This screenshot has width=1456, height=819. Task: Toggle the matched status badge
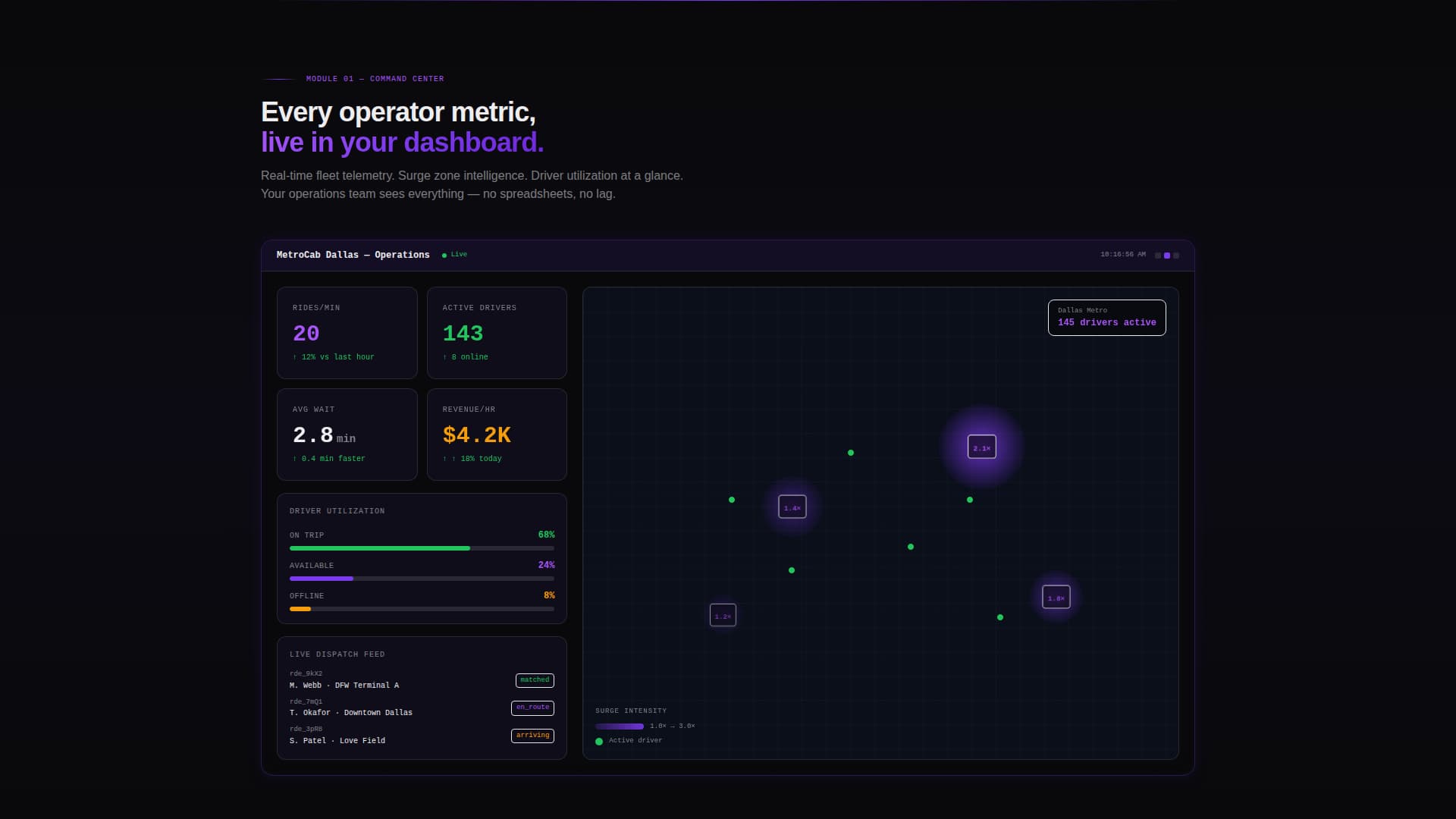[x=534, y=680]
